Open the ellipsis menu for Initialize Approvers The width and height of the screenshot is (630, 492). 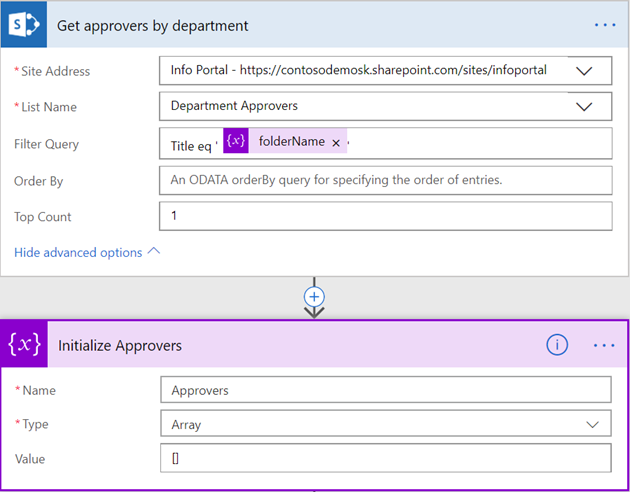point(604,345)
